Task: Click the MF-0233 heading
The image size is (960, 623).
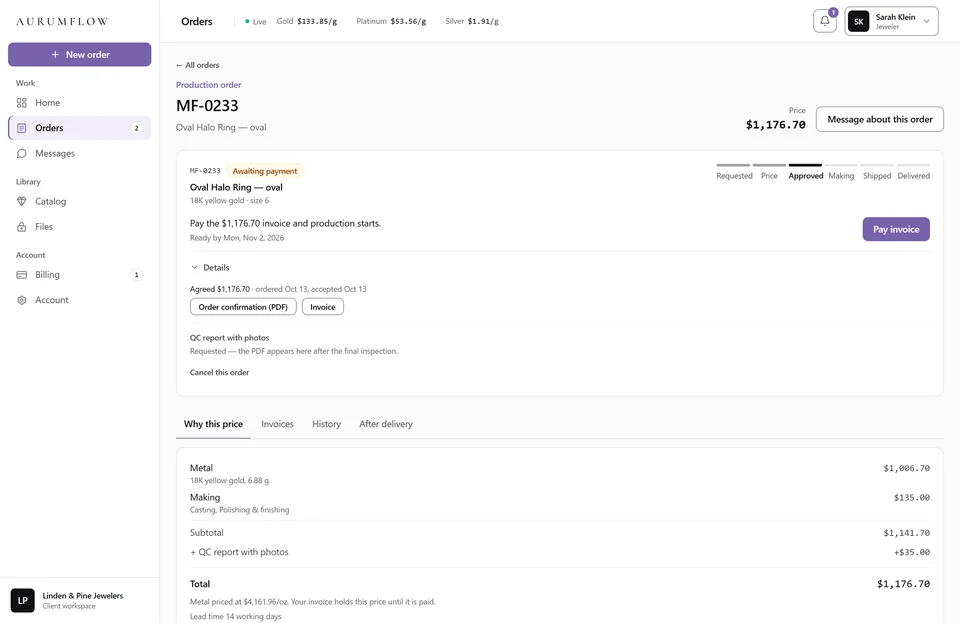Action: pos(207,106)
